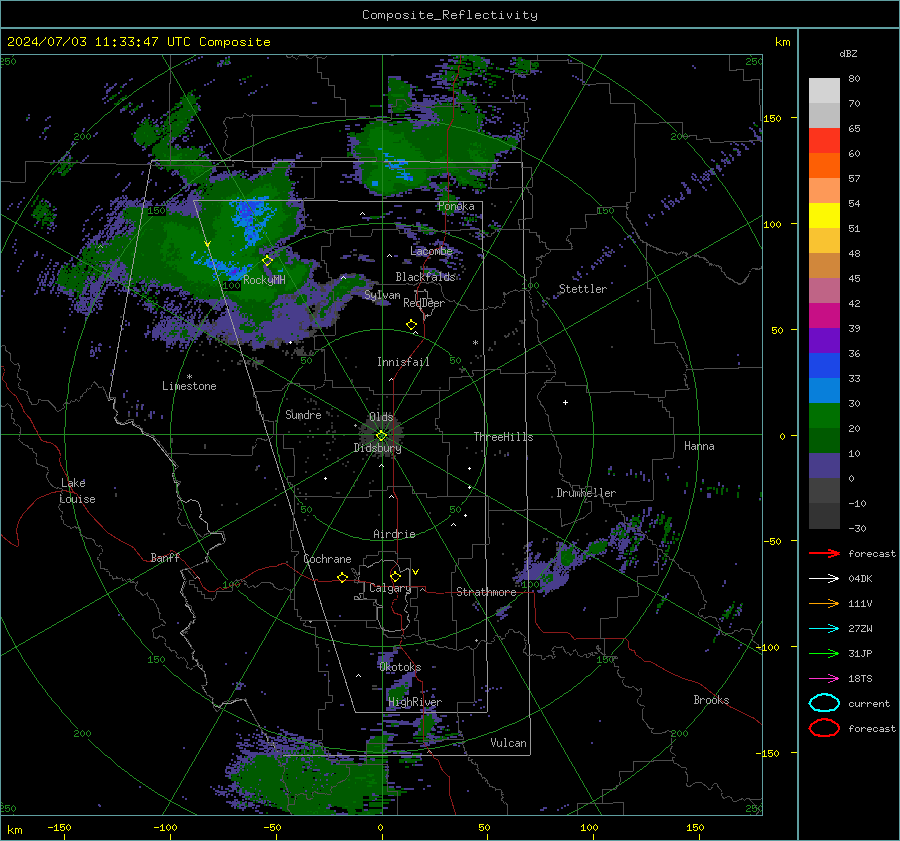Select the 54 dBZ yellow color swatch
900x841 pixels.
(x=824, y=216)
